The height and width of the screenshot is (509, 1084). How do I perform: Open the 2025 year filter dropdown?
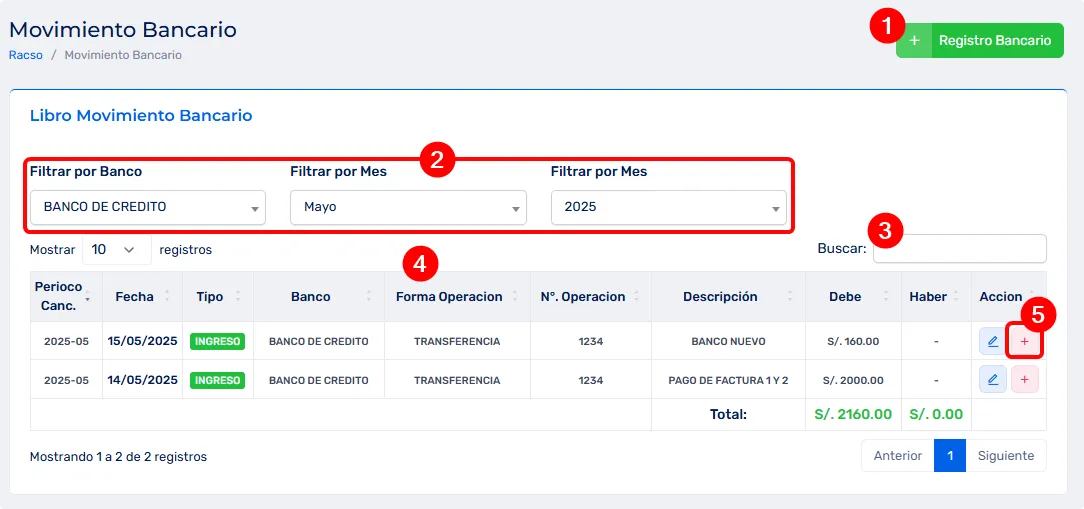668,207
